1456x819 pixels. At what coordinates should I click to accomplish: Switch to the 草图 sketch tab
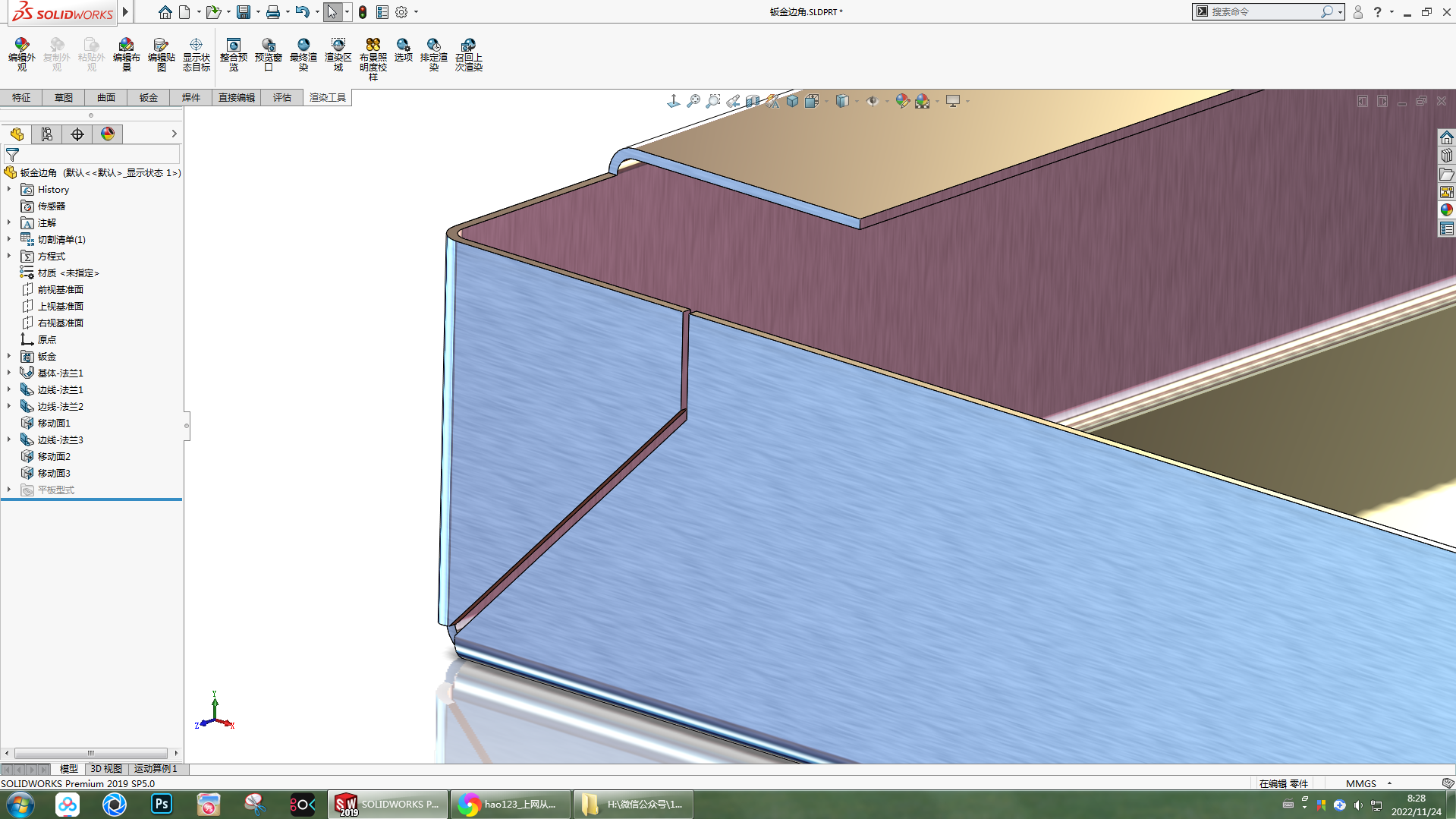coord(64,97)
